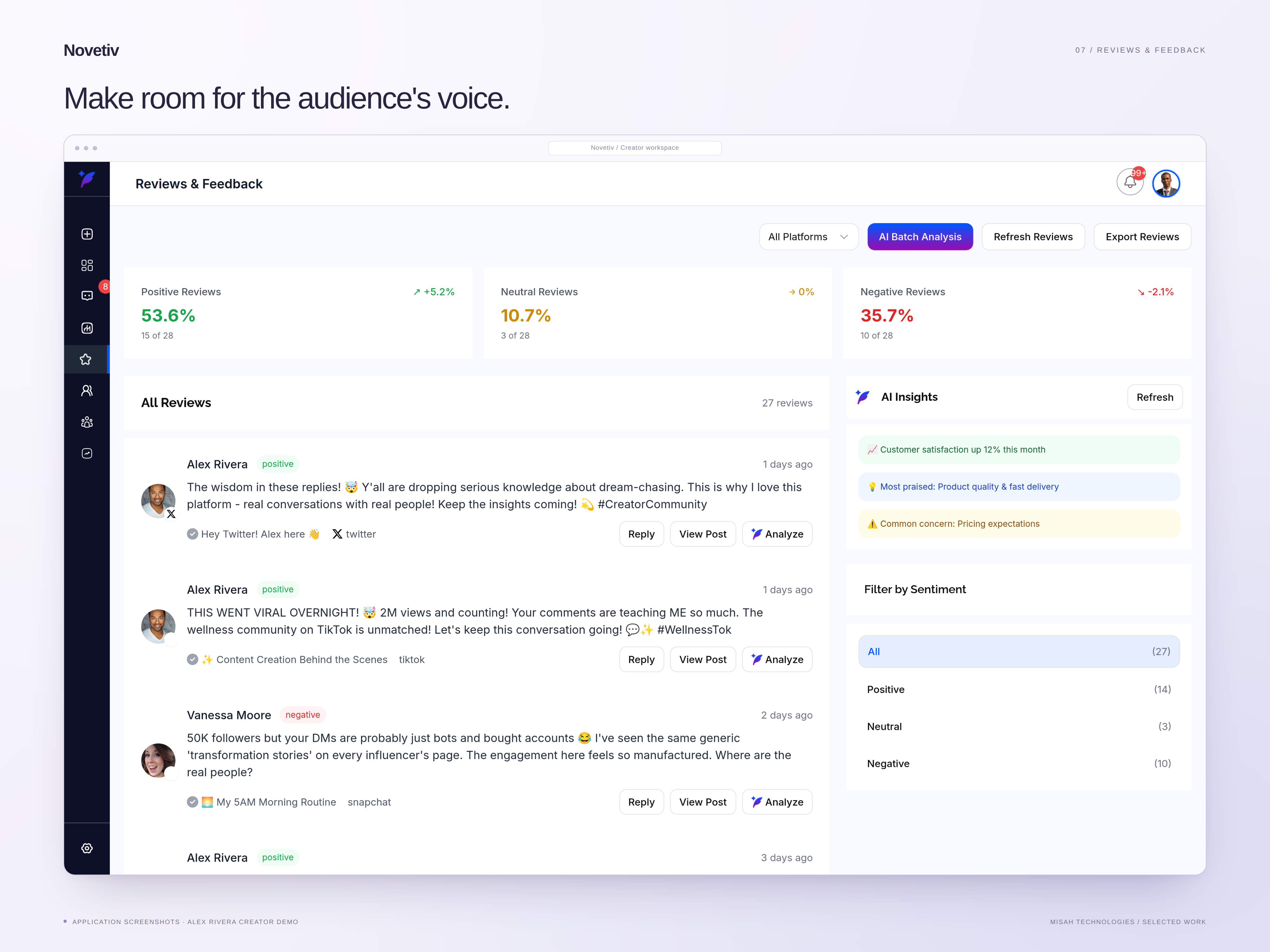Image resolution: width=1270 pixels, height=952 pixels.
Task: Filter reviews by Neutral sentiment
Action: pyautogui.click(x=1019, y=726)
